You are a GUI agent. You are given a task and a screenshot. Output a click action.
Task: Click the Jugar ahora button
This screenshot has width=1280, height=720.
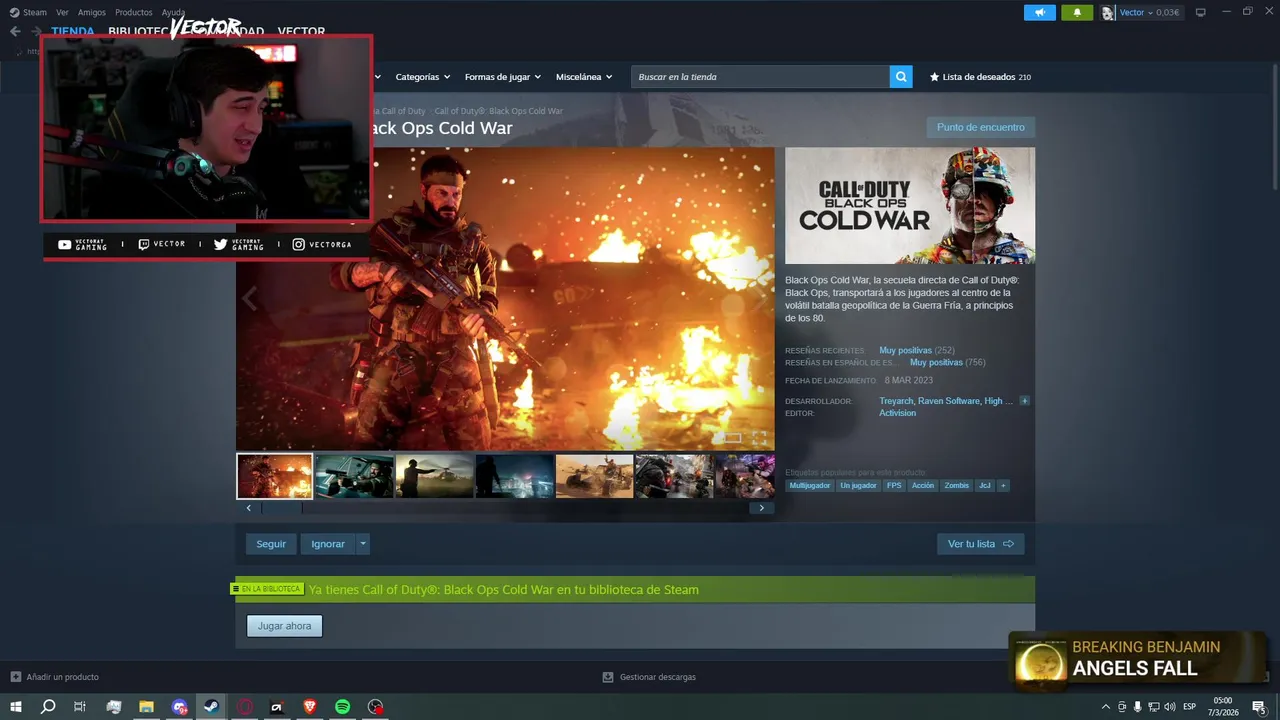pos(285,626)
